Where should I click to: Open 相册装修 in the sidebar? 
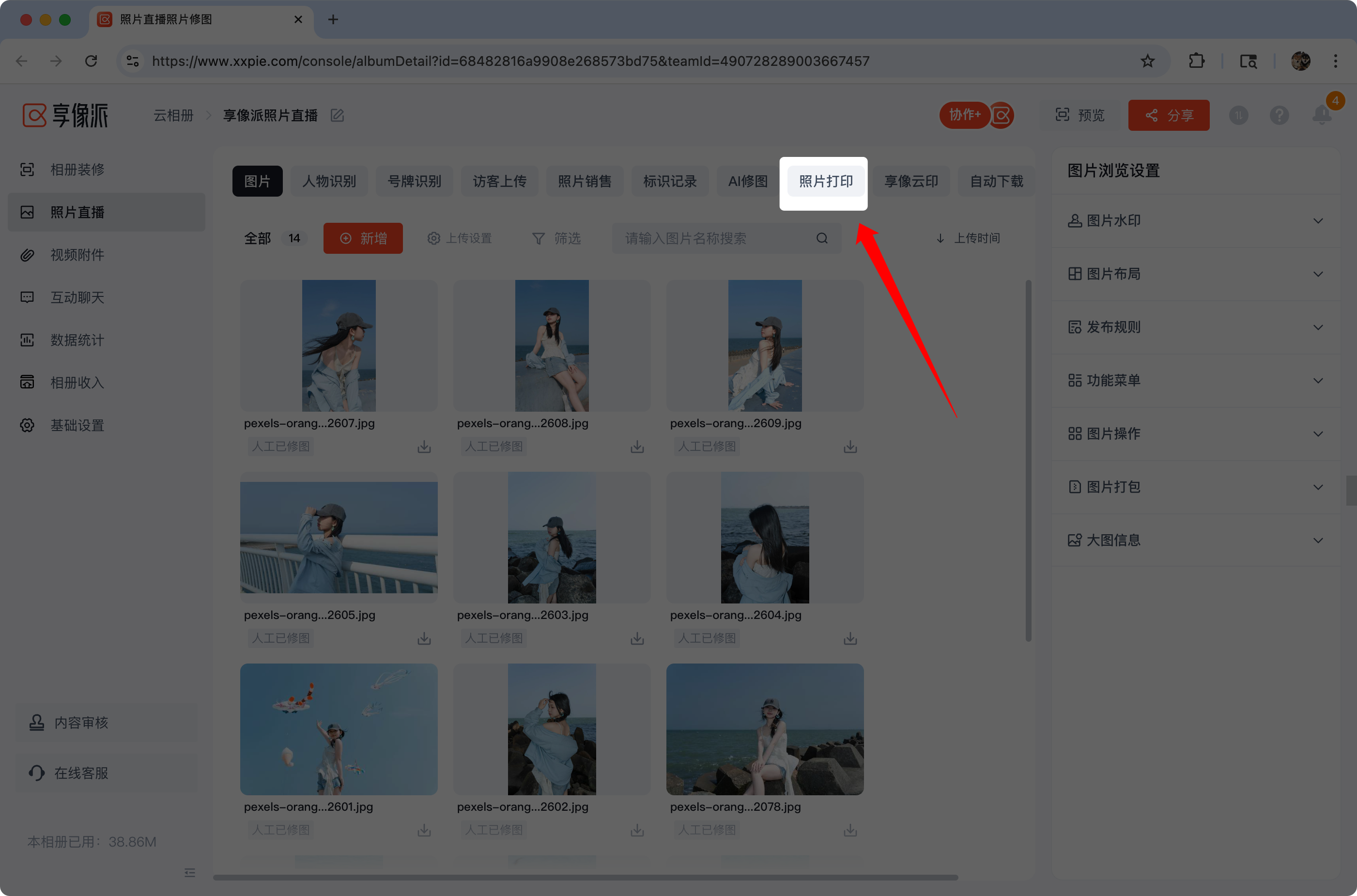click(106, 170)
